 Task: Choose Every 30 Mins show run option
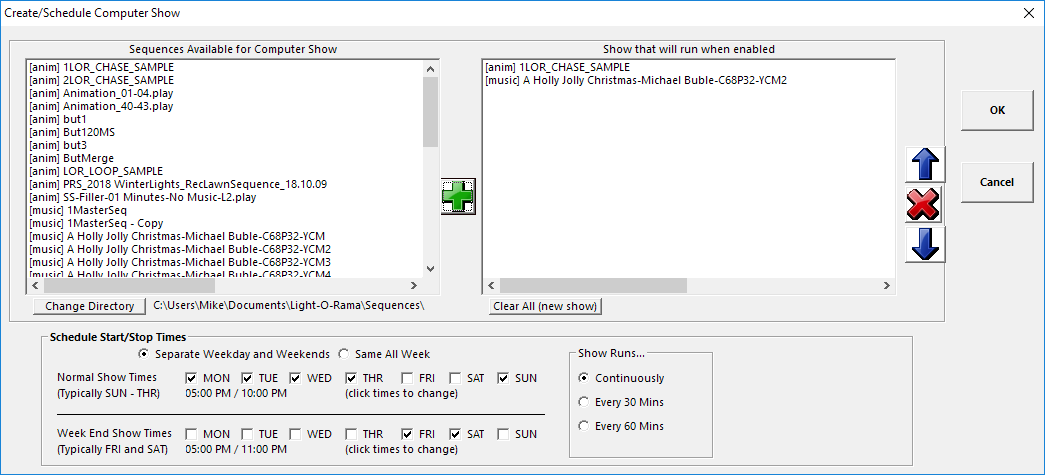click(584, 402)
